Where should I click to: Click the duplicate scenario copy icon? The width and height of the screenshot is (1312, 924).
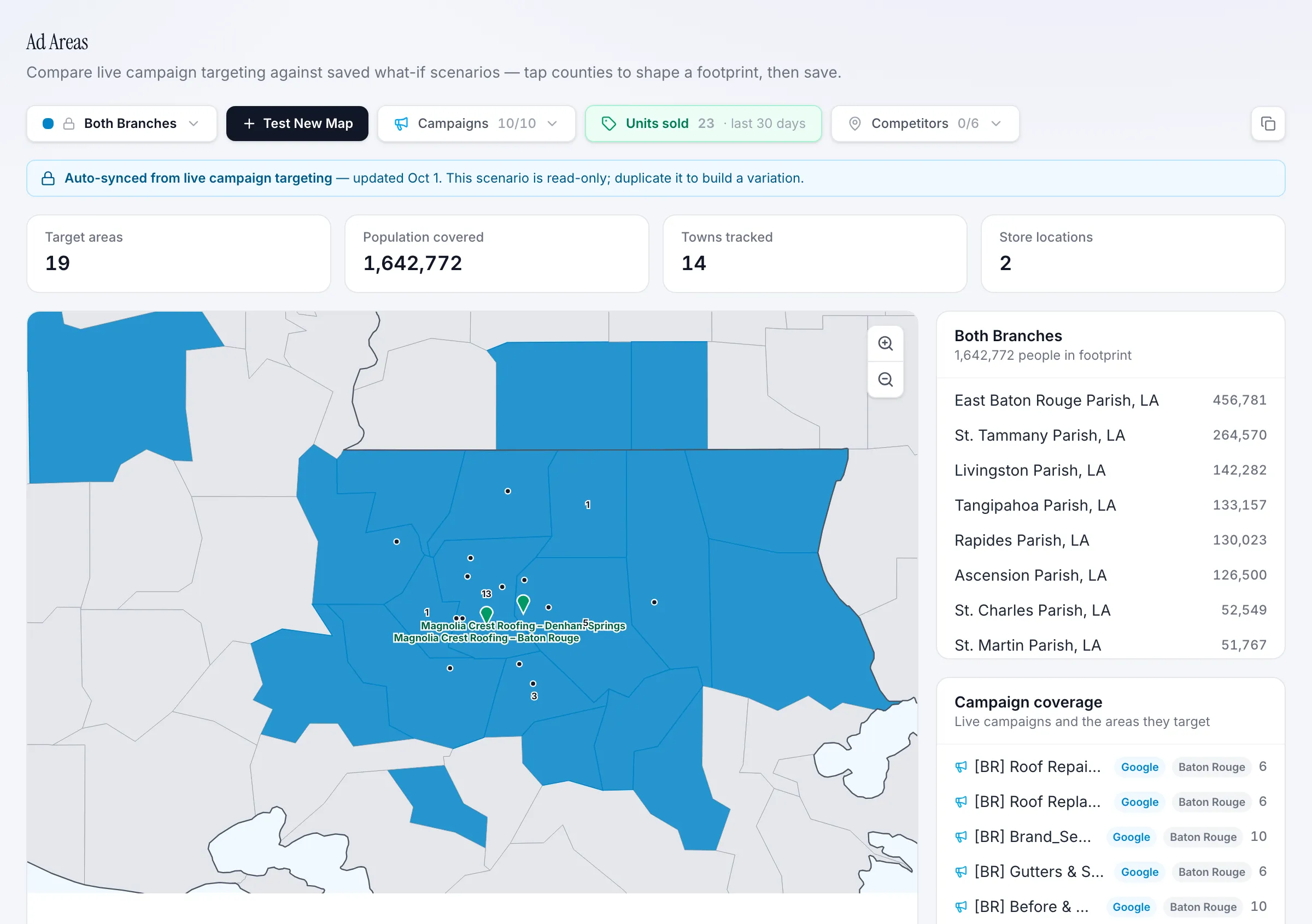[x=1267, y=124]
